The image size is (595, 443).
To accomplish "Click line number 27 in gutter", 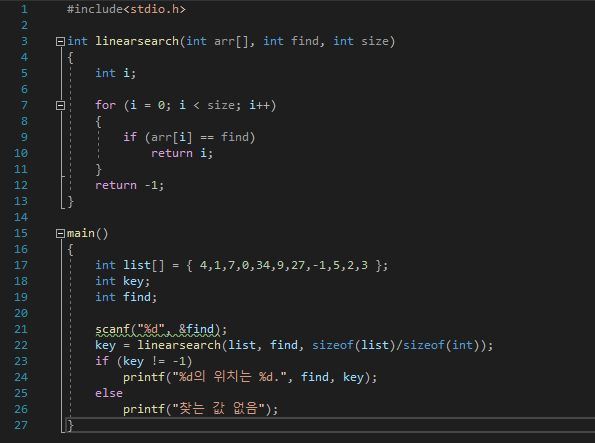I will coord(21,425).
